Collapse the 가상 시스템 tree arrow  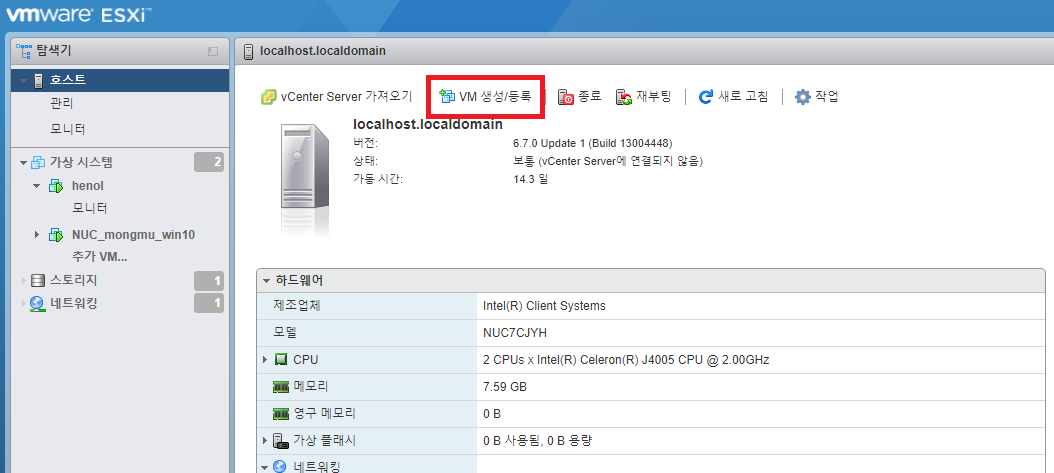pyautogui.click(x=24, y=163)
